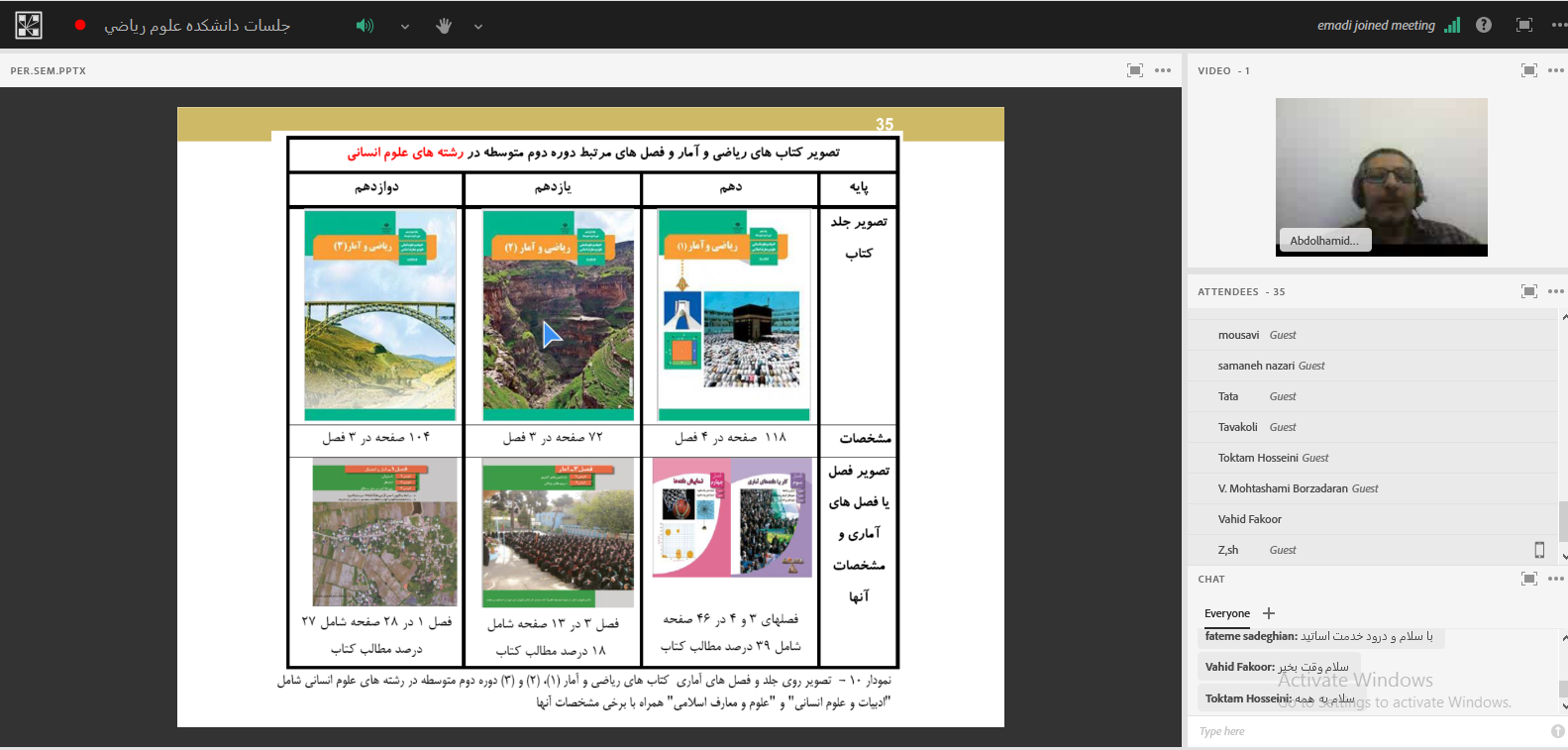Open the Attendees pod options menu
The image size is (1568, 750).
(x=1556, y=291)
